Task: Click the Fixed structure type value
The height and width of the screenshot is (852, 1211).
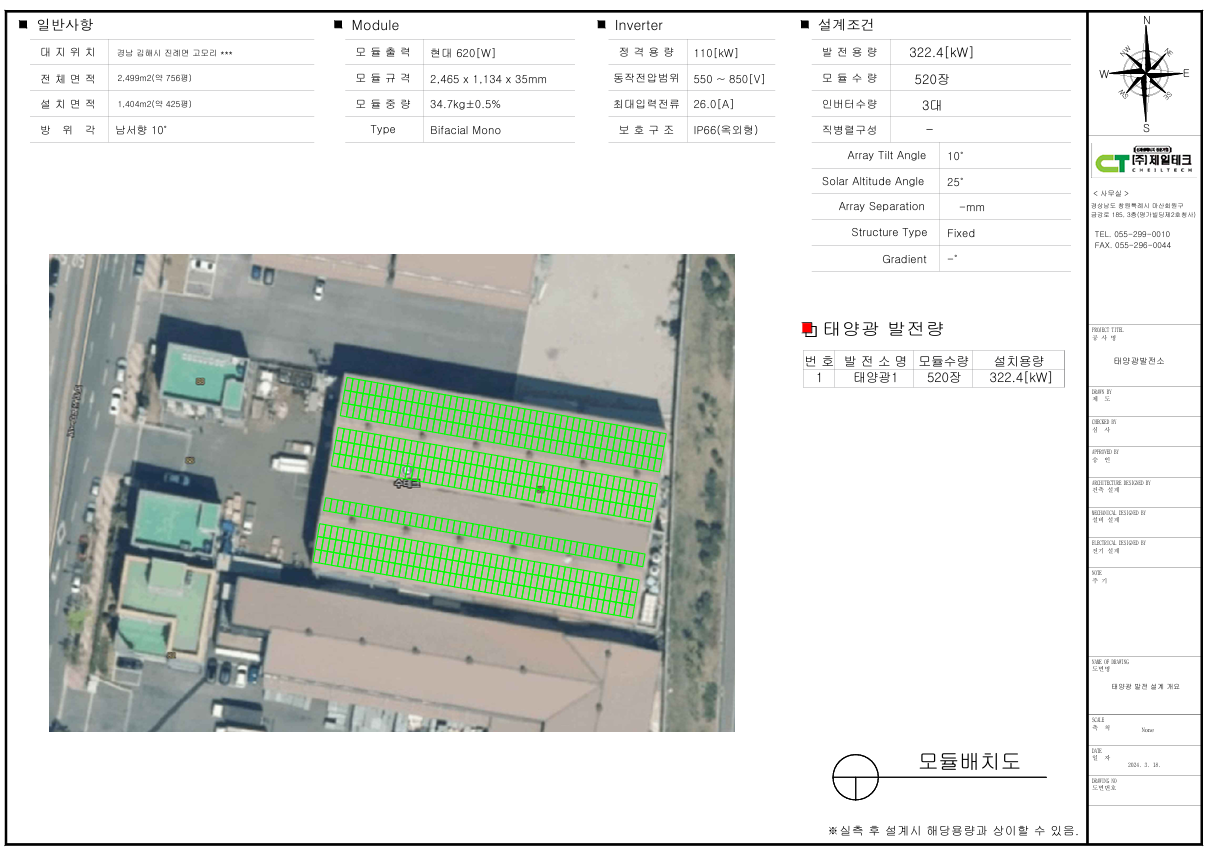Action: coord(961,233)
